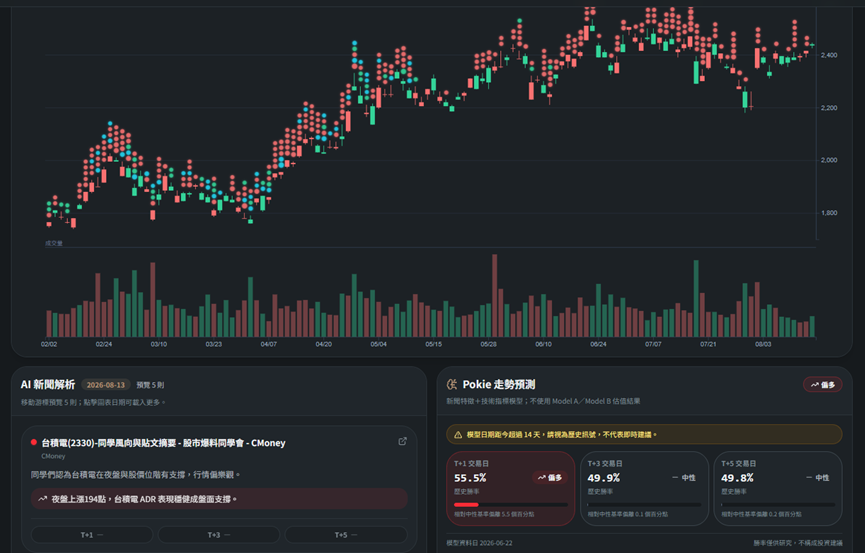This screenshot has width=865, height=553.
Task: Click the 49.8% win rate value
Action: tap(737, 478)
